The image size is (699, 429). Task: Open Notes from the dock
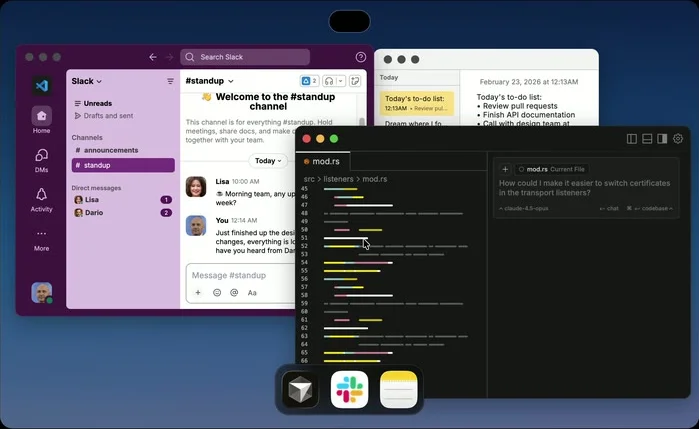399,390
